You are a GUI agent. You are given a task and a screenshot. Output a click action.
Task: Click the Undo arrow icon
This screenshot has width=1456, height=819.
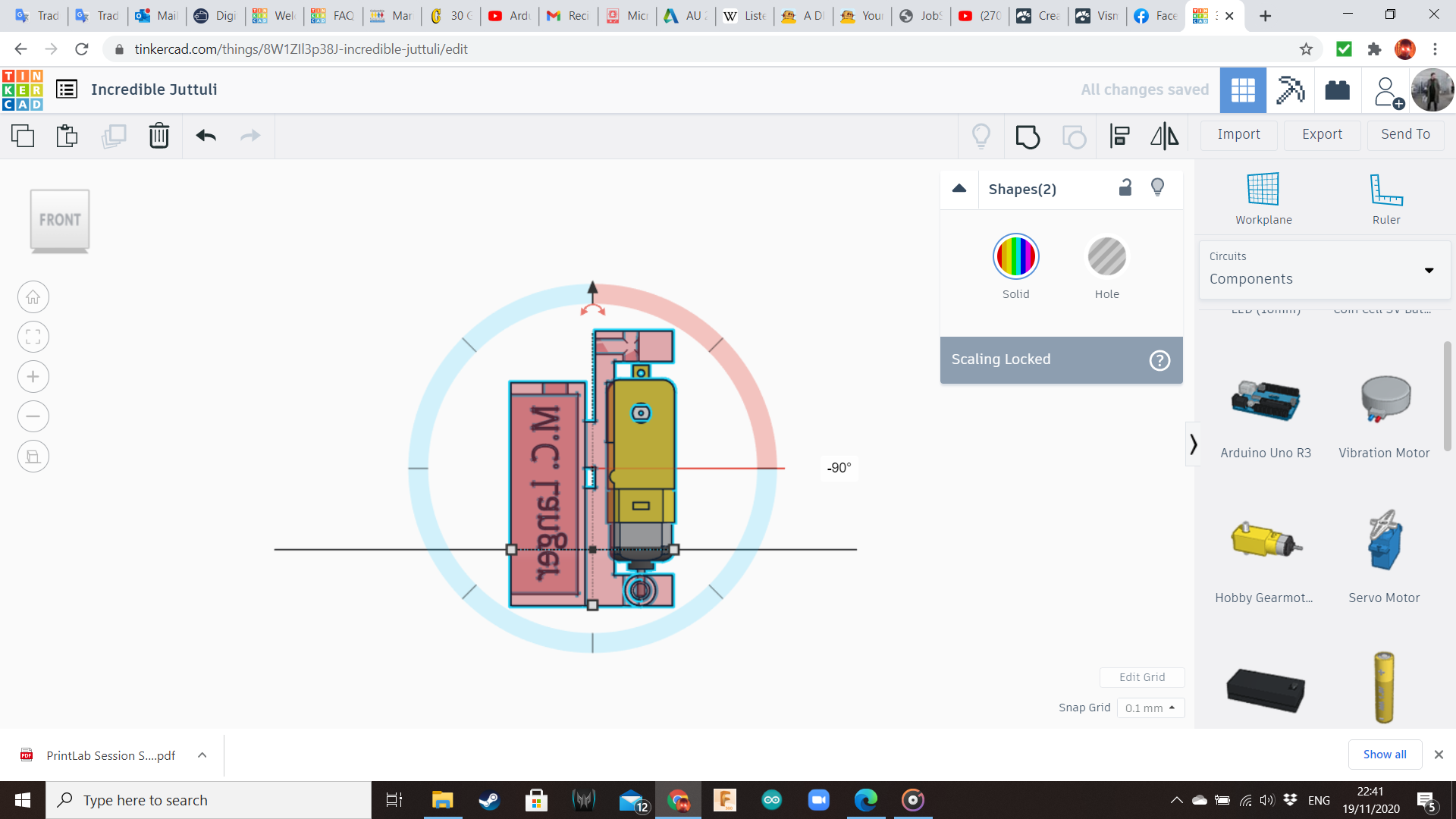coord(206,136)
